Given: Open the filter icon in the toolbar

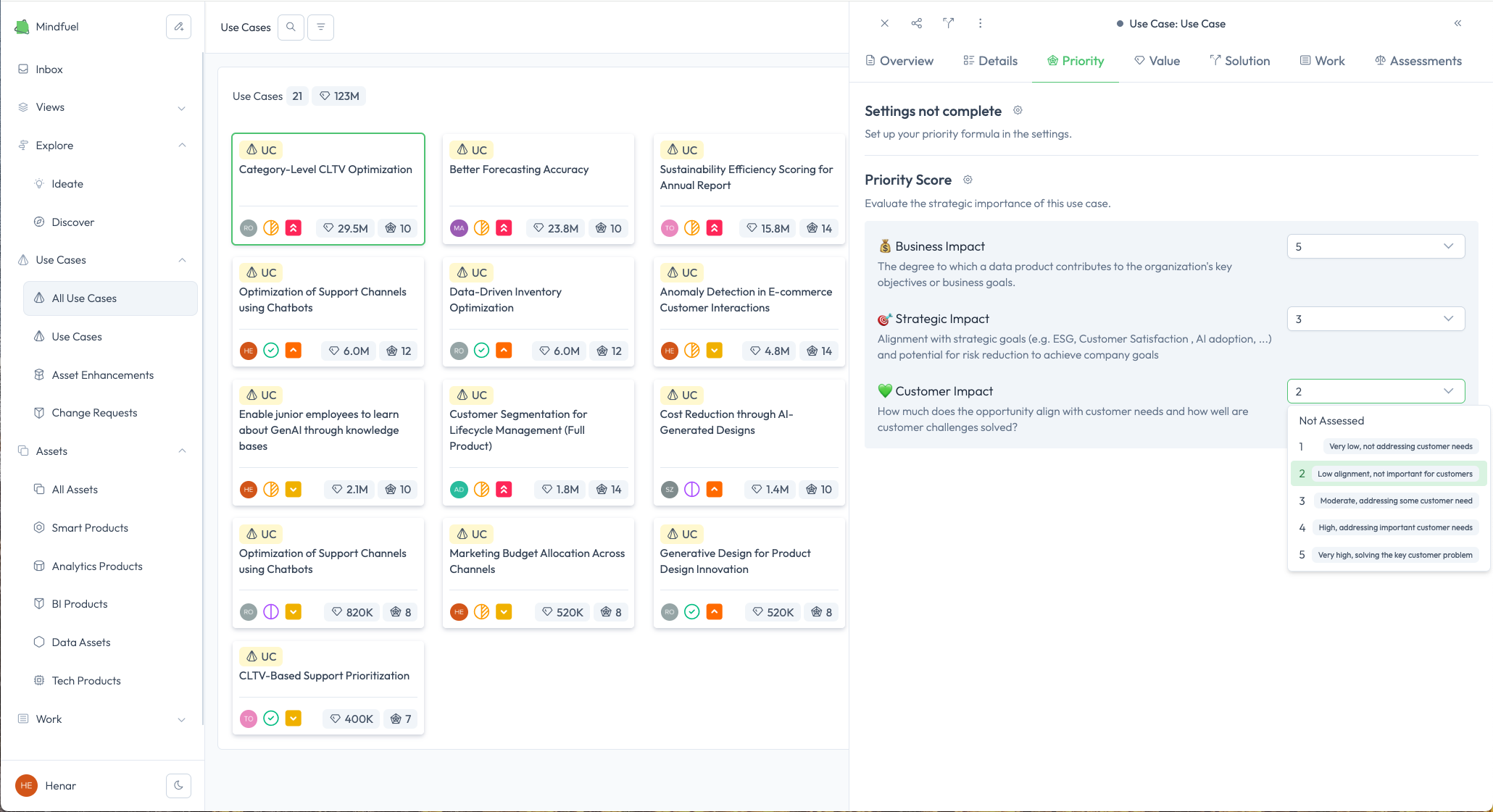Looking at the screenshot, I should pos(320,27).
